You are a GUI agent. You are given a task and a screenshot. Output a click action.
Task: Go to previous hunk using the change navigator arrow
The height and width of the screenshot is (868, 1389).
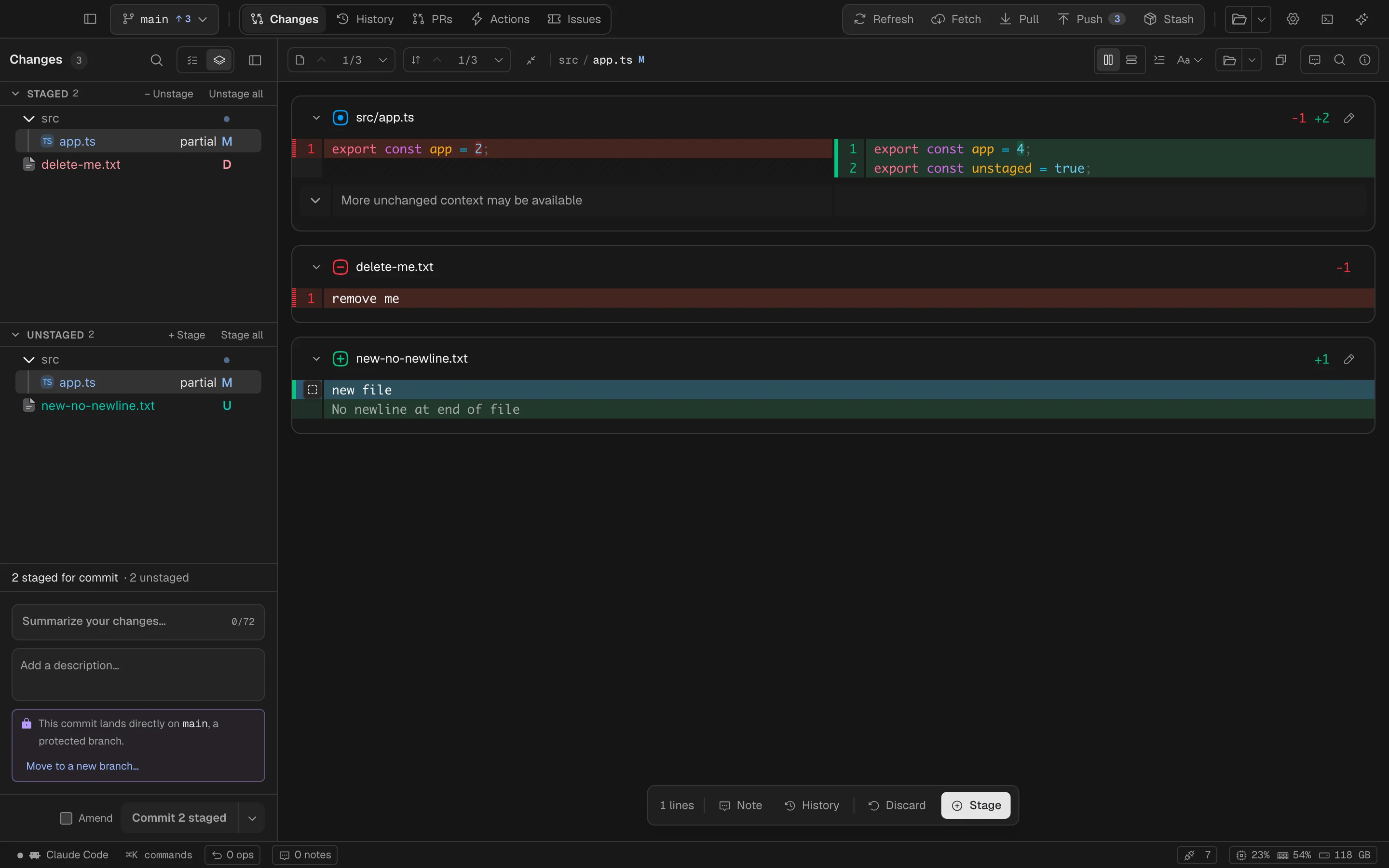437,60
